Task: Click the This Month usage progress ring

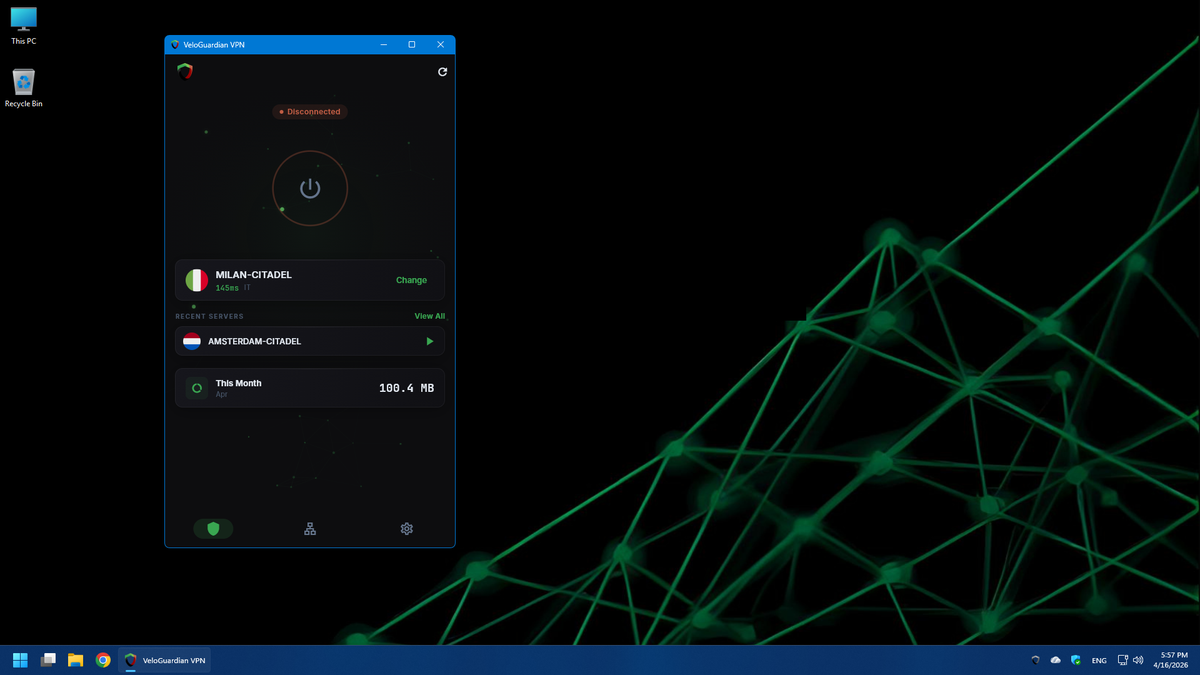Action: 196,388
